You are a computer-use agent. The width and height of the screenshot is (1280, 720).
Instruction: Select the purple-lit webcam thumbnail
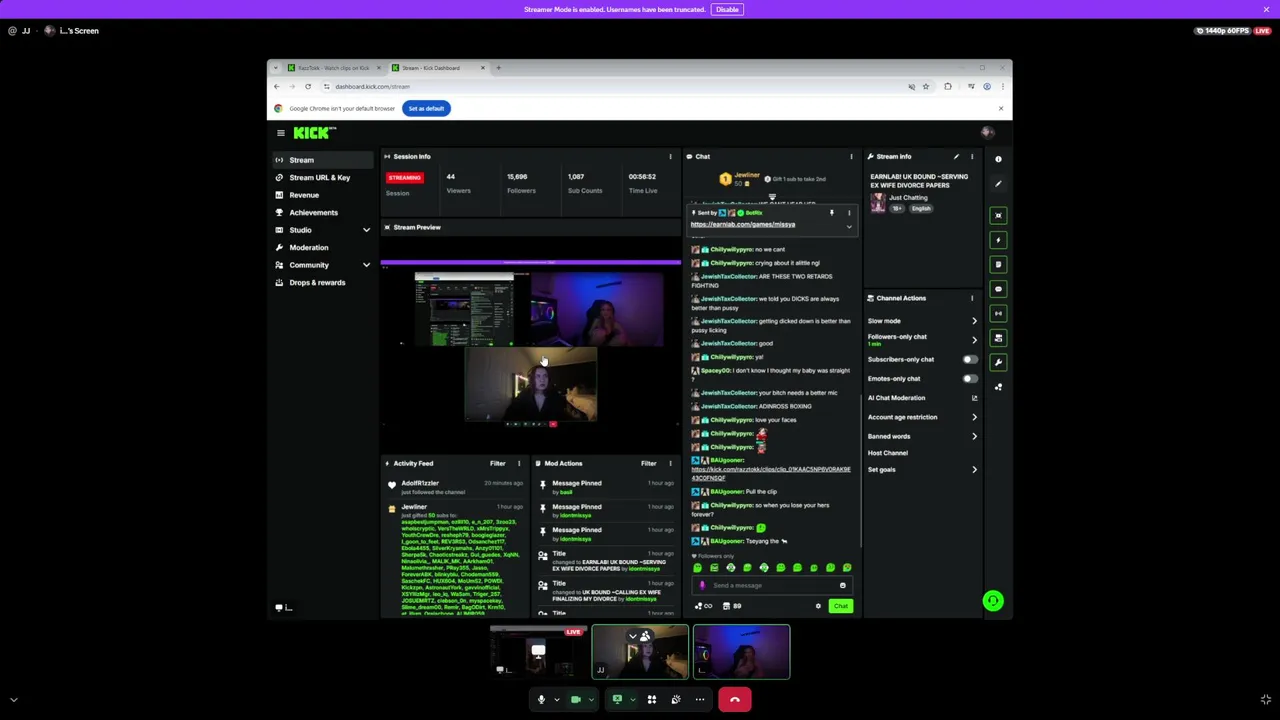741,652
